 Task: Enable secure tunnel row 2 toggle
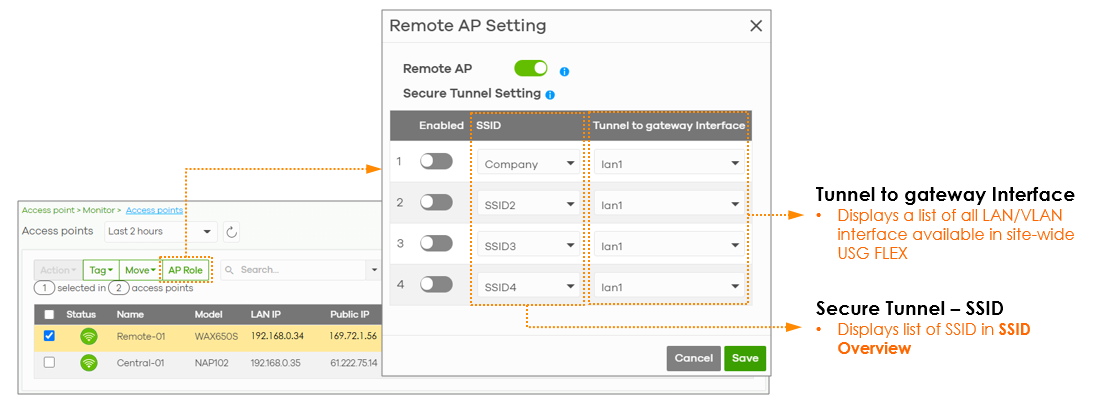[436, 203]
